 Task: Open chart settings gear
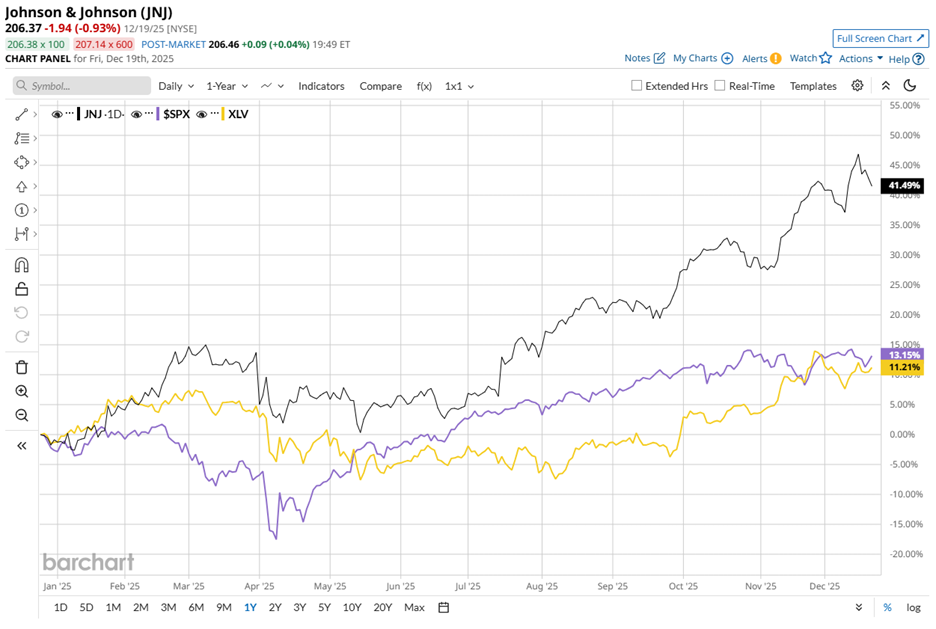click(857, 86)
